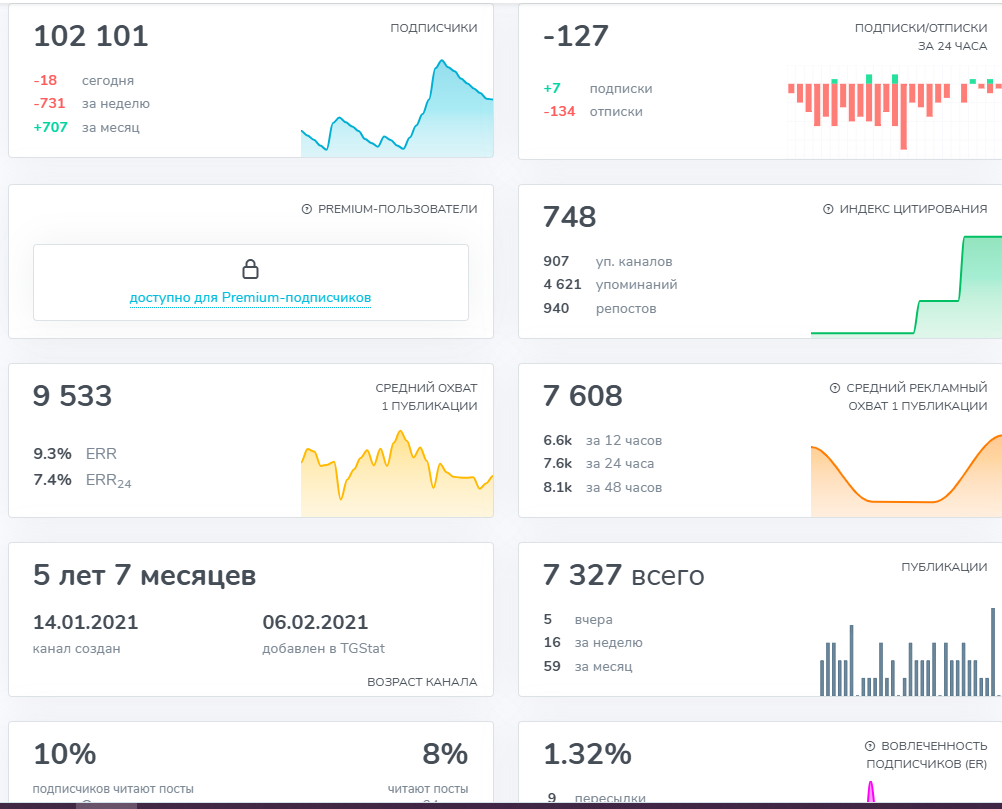This screenshot has height=809, width=1002.
Task: Click the -127 net subscriptions value
Action: [576, 36]
